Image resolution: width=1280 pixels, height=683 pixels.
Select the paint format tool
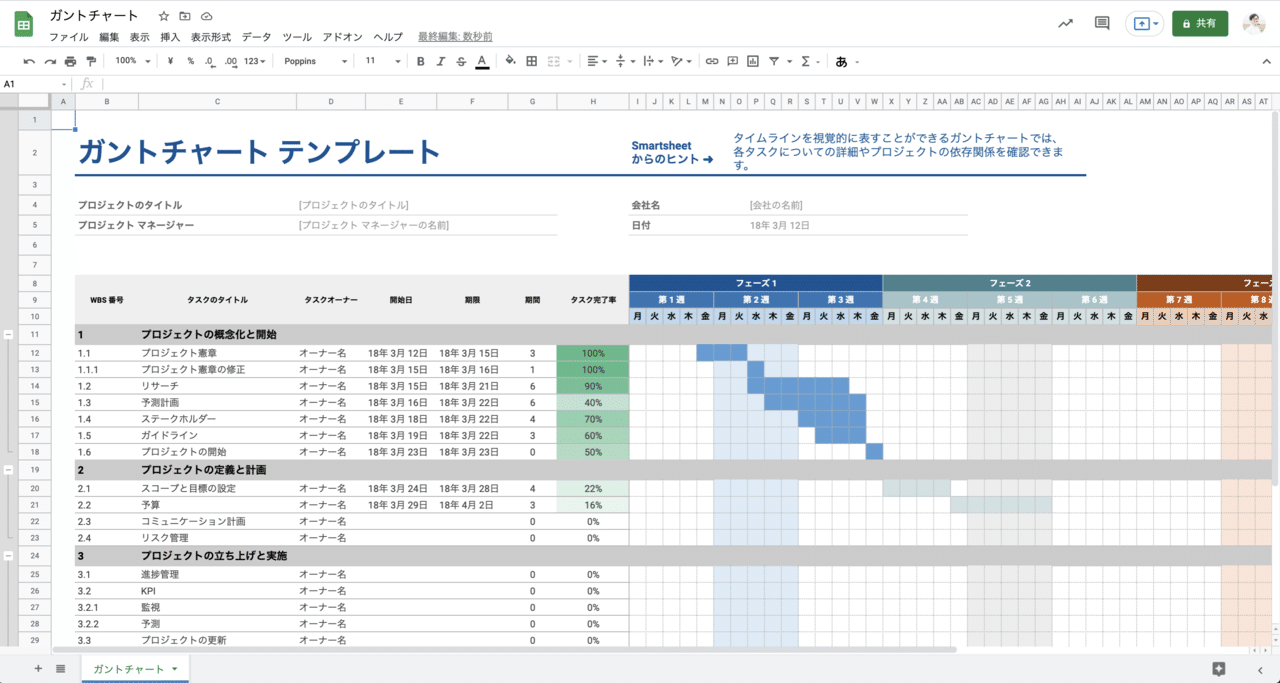pyautogui.click(x=91, y=61)
